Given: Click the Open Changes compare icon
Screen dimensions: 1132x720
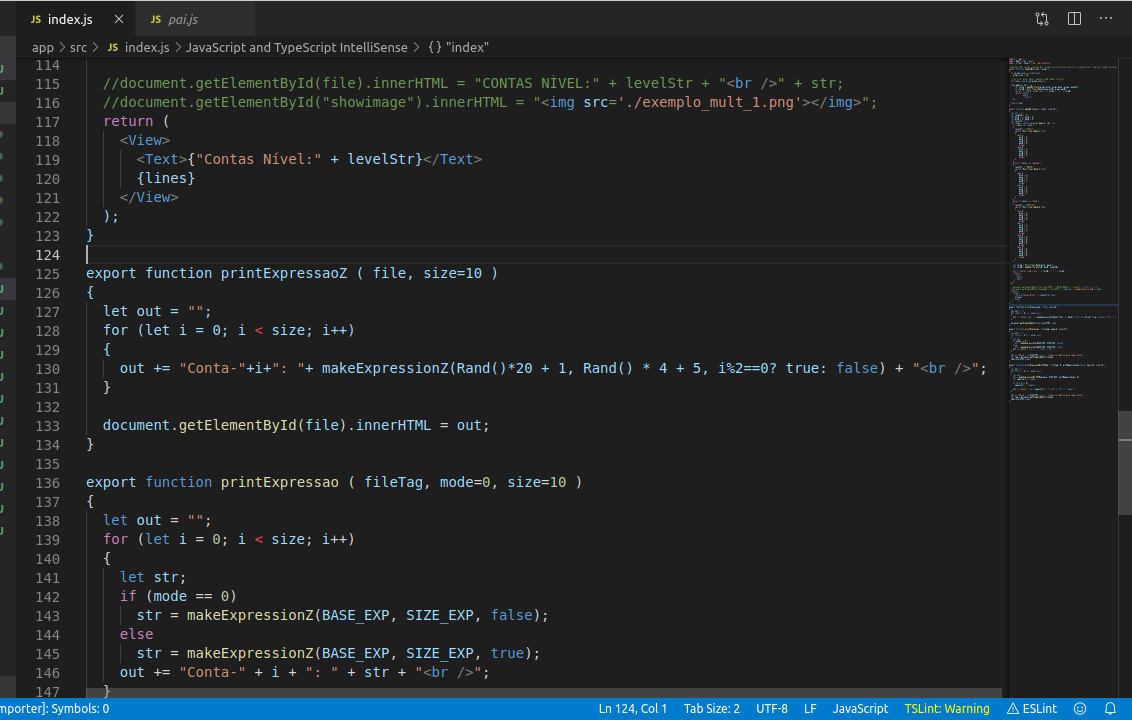Looking at the screenshot, I should [1041, 19].
